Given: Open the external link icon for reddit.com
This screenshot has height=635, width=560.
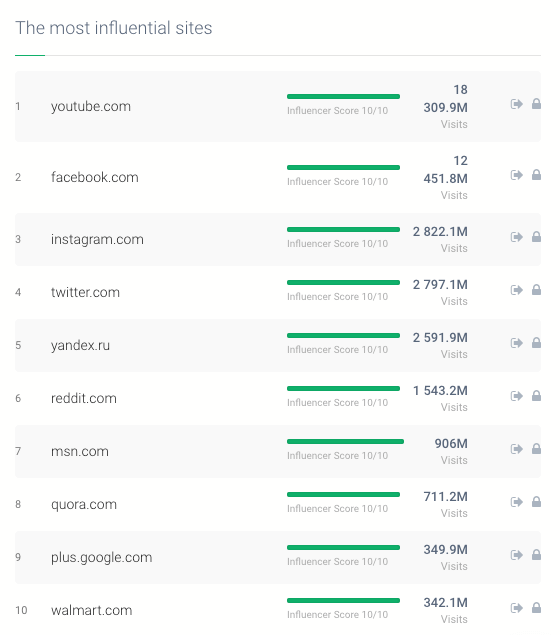Looking at the screenshot, I should pyautogui.click(x=516, y=396).
